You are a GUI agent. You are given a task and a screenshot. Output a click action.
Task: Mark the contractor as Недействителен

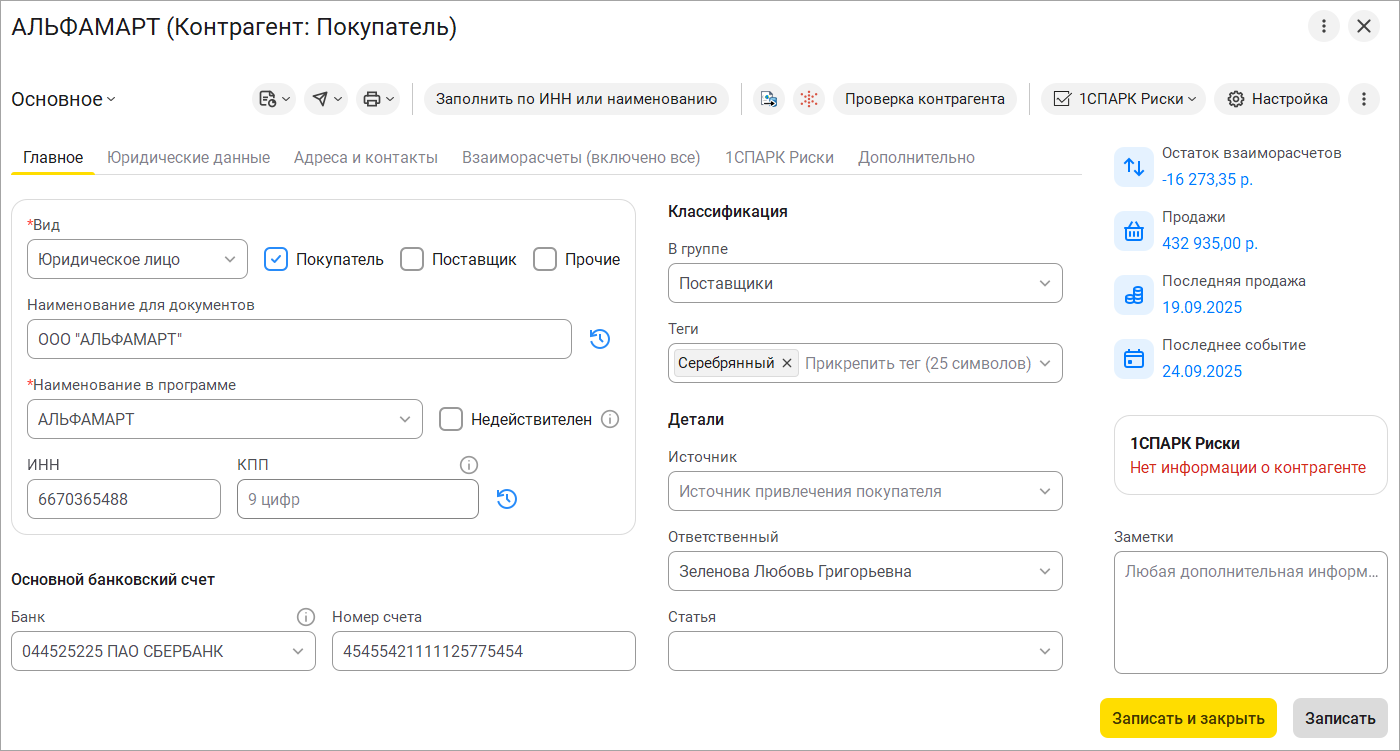tap(451, 420)
